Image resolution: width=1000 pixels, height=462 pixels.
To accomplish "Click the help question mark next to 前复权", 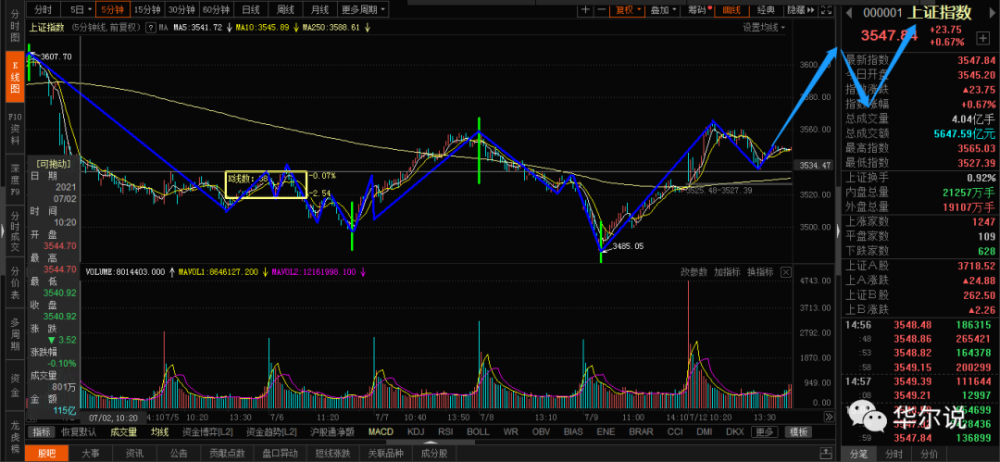I will [x=149, y=28].
